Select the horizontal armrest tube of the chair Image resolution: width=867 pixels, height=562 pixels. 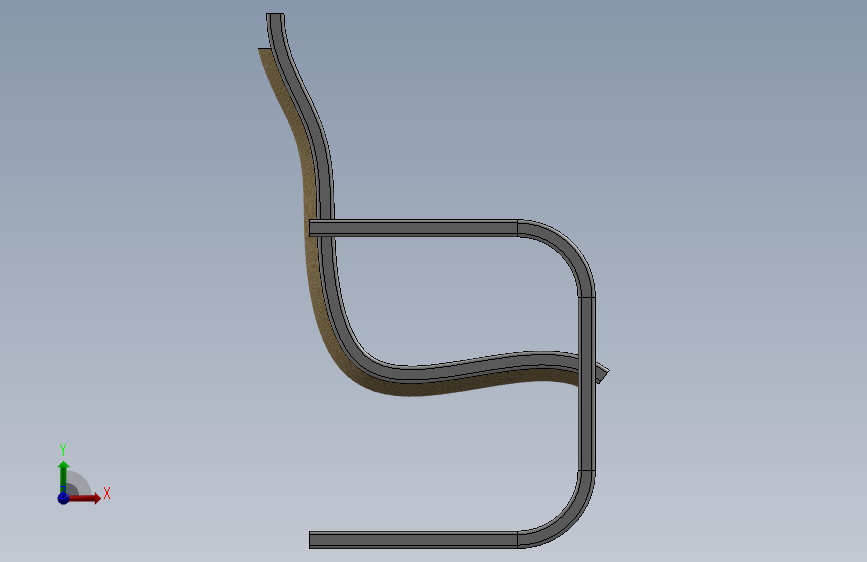pyautogui.click(x=414, y=228)
